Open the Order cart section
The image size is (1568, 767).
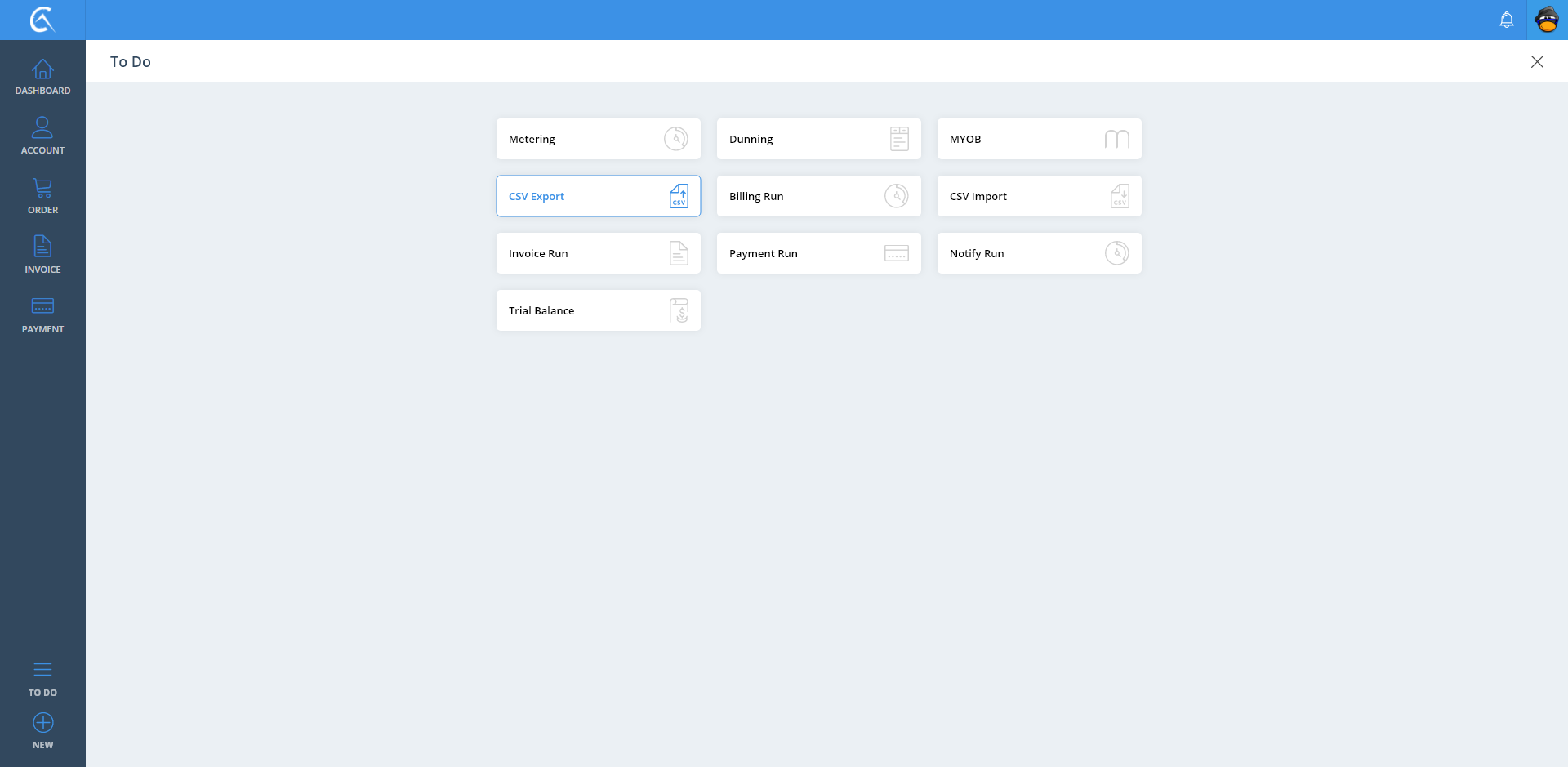(42, 196)
